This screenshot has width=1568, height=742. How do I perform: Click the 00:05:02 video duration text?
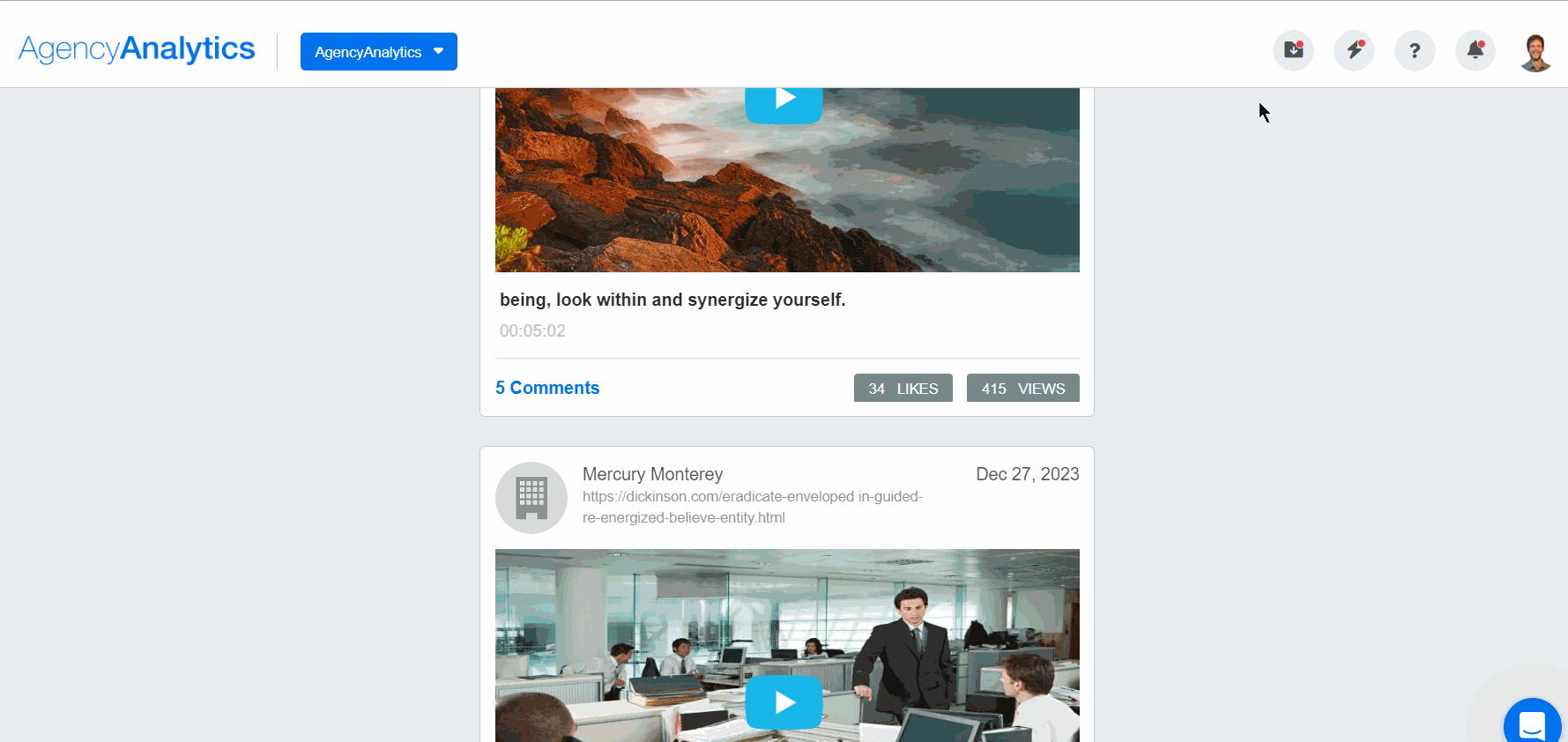click(x=532, y=330)
